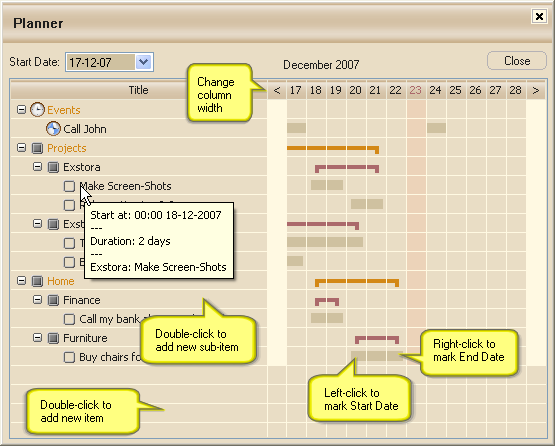Click the Furniture red summary bar
This screenshot has height=446, width=555.
point(377,339)
